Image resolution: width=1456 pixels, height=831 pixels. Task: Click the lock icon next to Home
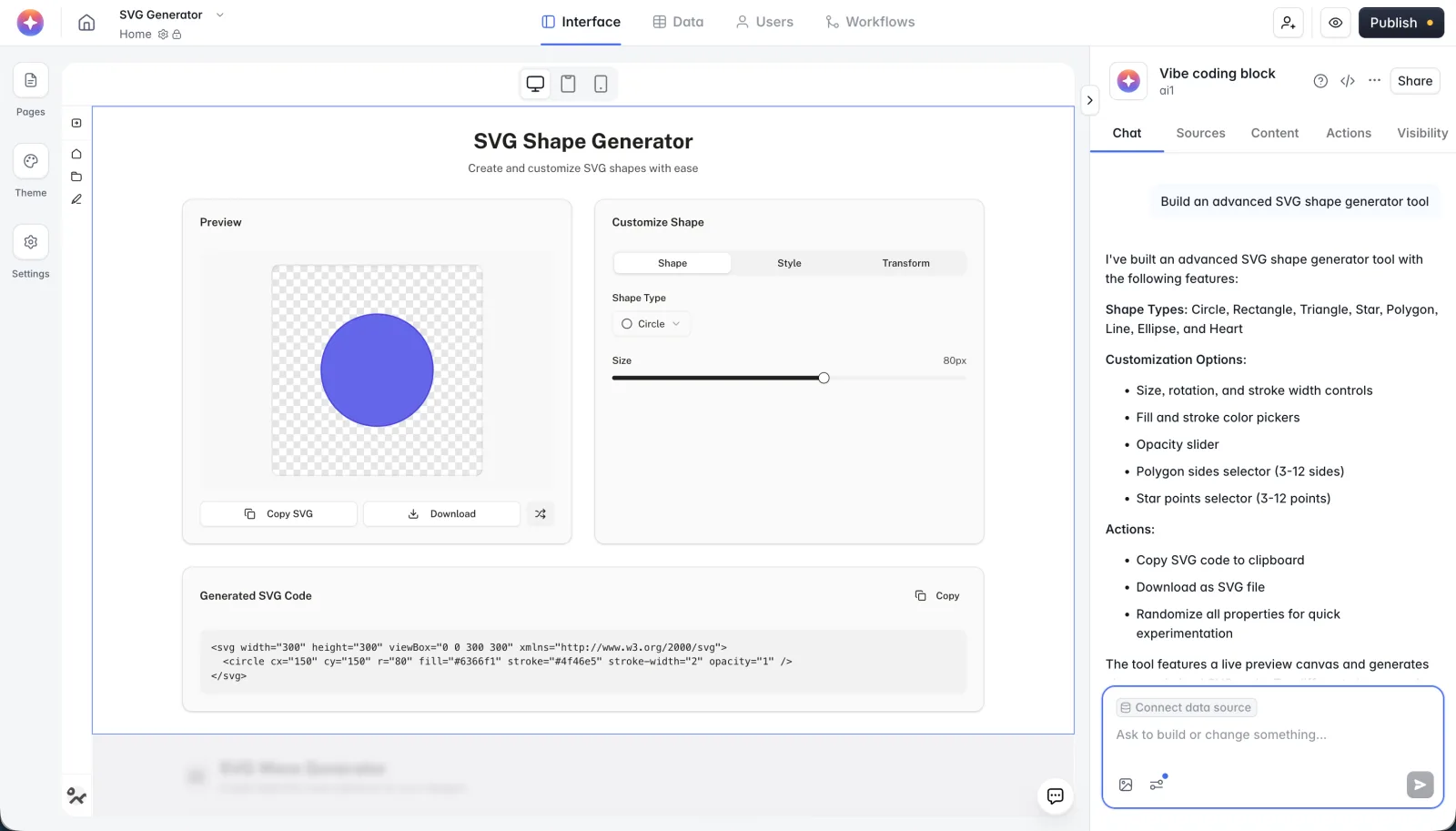tap(177, 35)
